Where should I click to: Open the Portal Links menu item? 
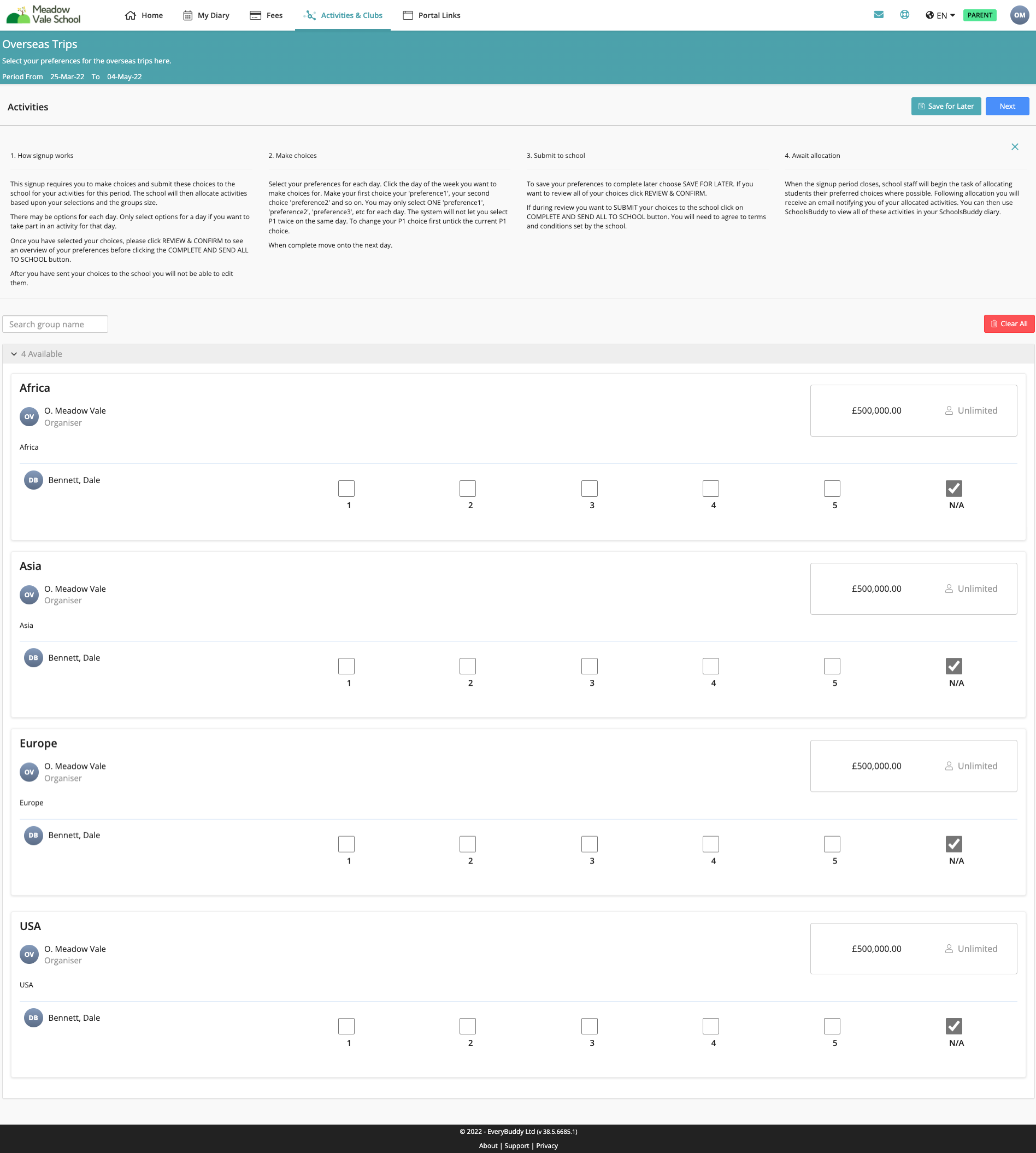[x=432, y=15]
